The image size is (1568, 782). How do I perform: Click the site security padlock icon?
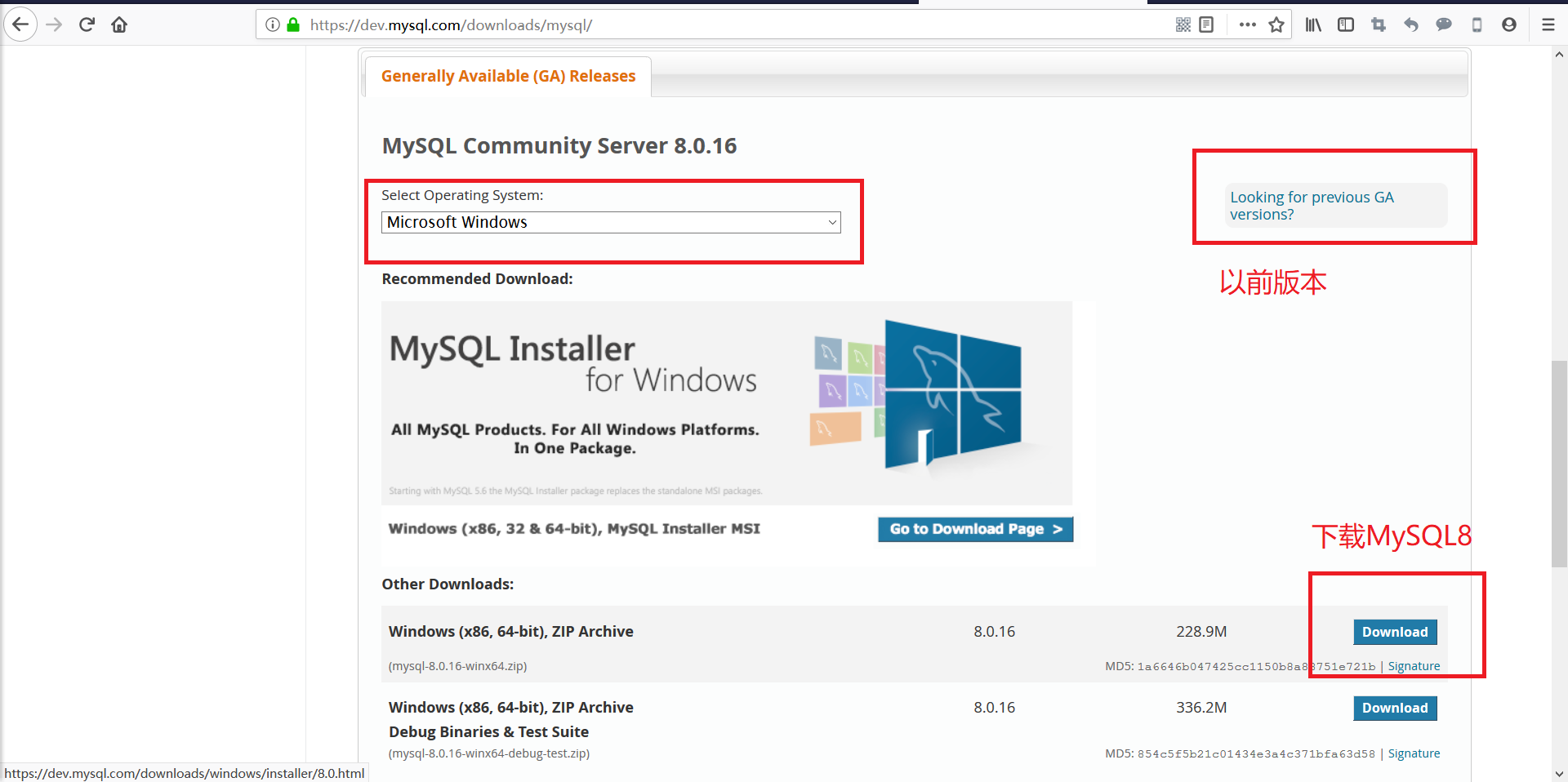point(293,24)
